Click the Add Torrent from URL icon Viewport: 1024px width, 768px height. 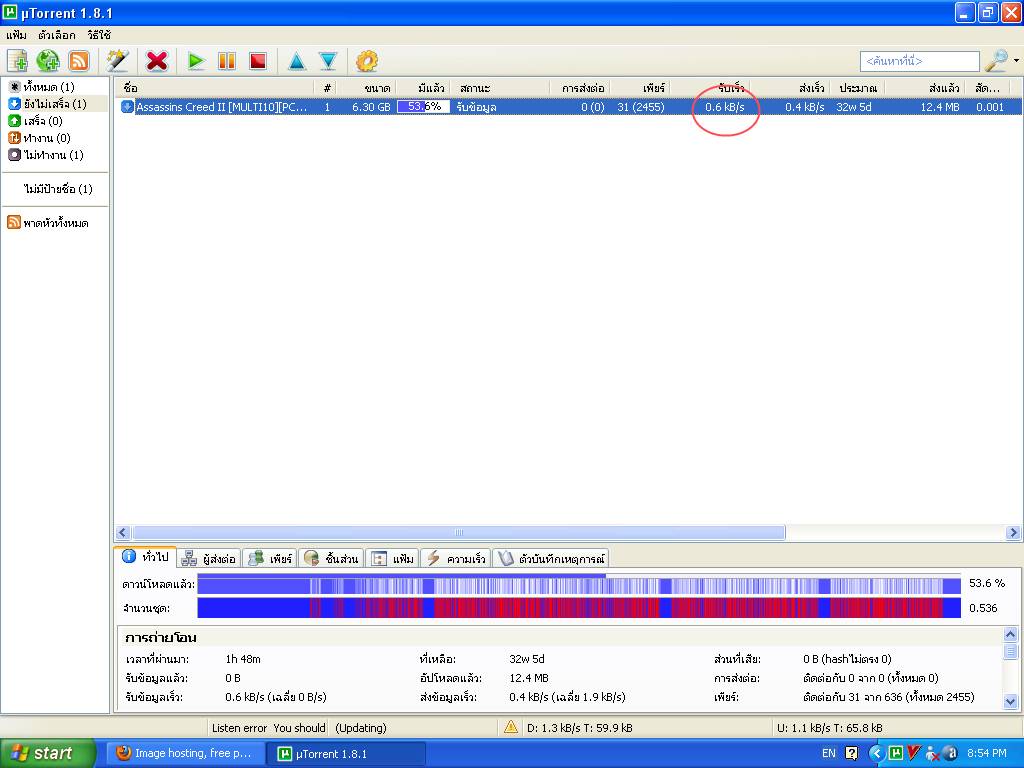coord(48,61)
